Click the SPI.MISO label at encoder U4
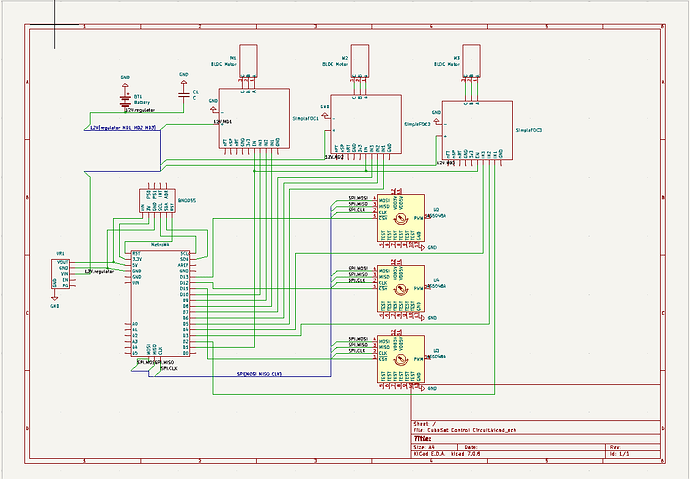The image size is (690, 479). [358, 274]
